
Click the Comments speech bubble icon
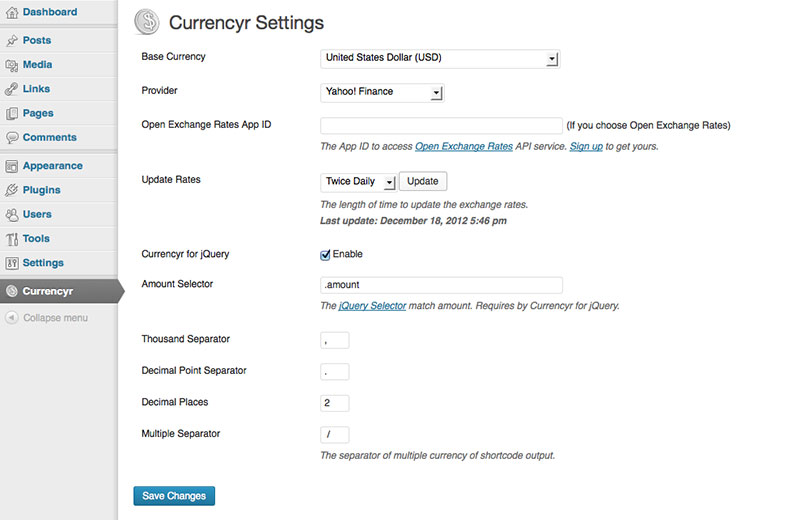click(12, 138)
